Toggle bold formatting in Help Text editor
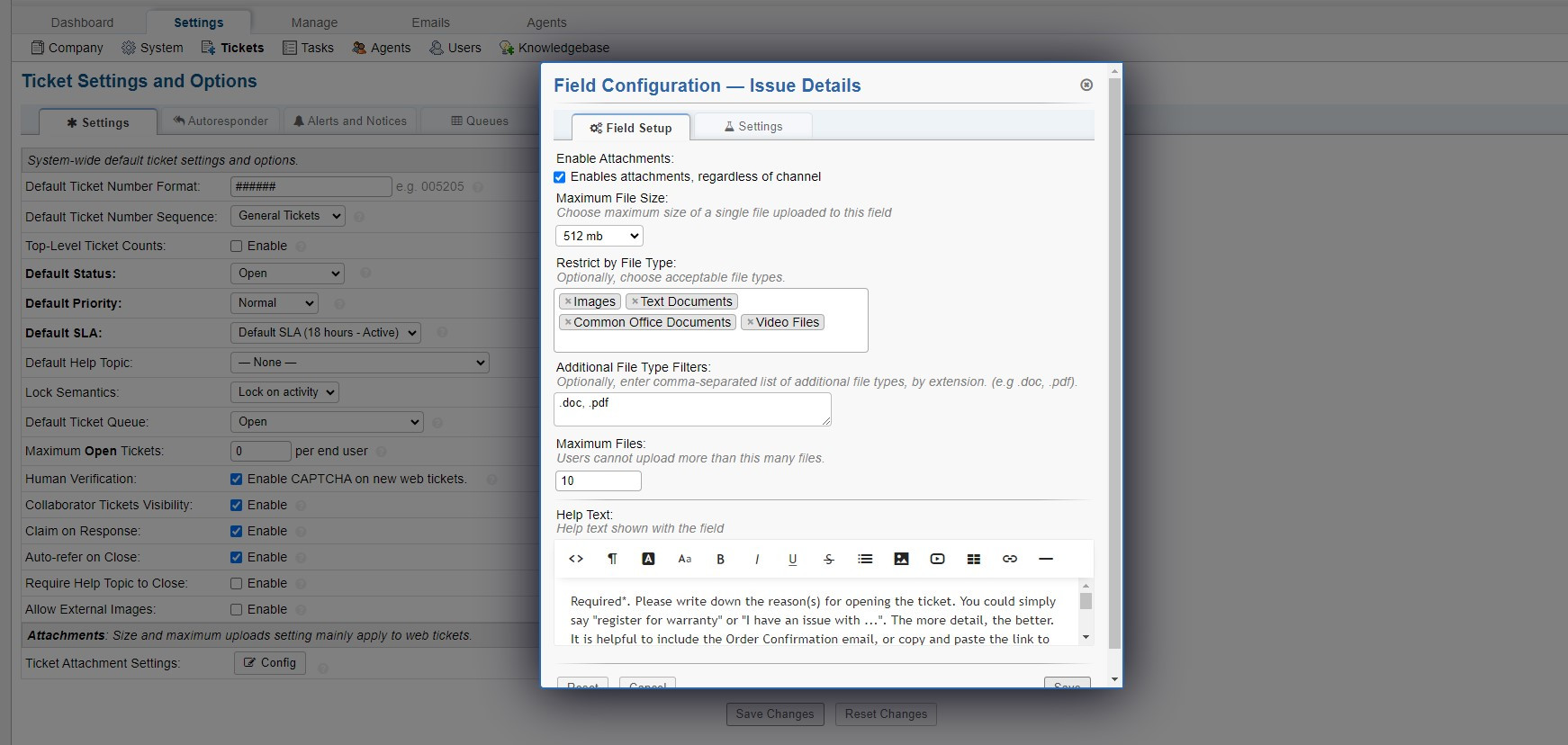The image size is (1568, 745). 720,559
